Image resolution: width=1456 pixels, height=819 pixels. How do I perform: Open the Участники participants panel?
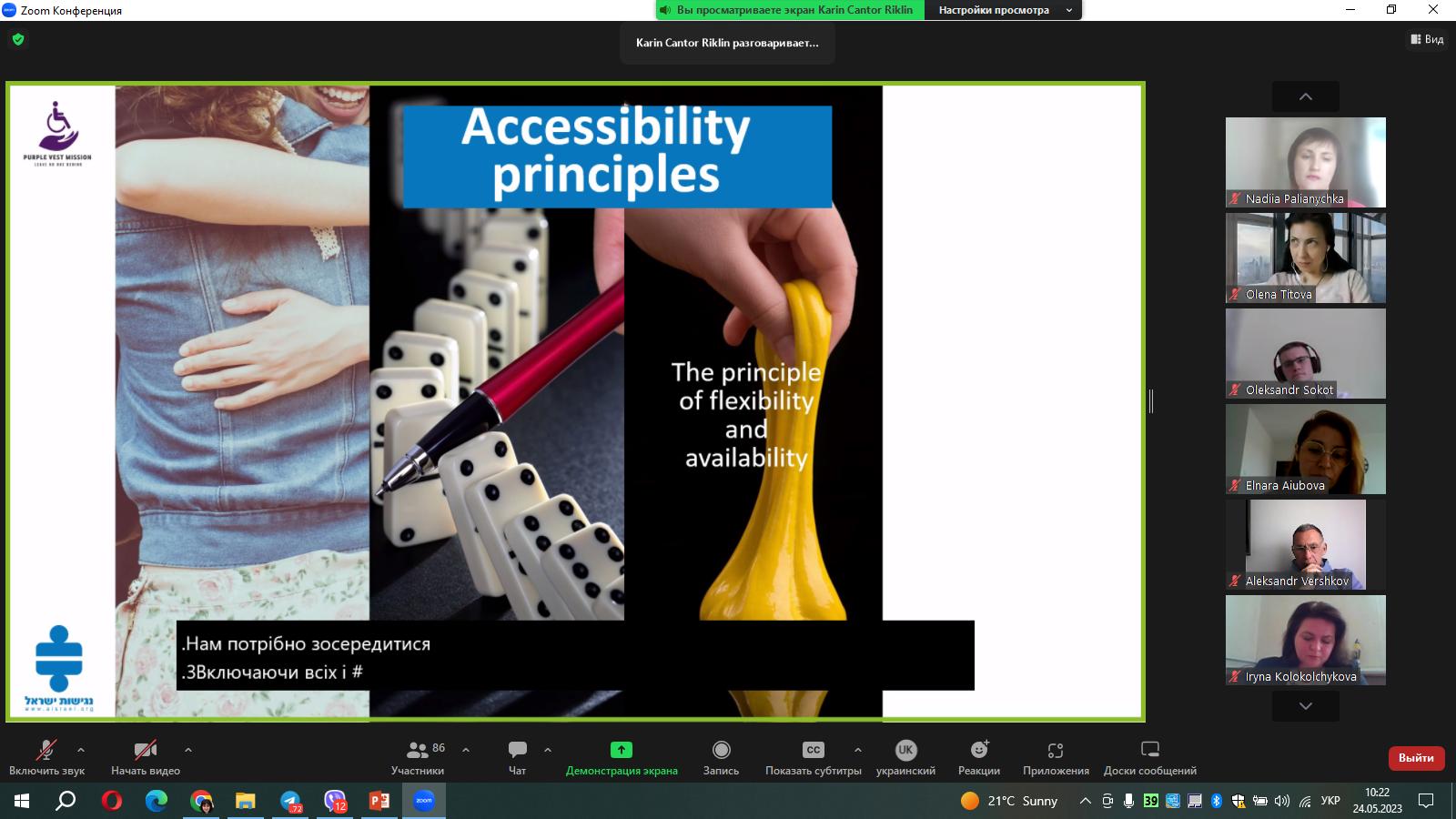coord(418,758)
